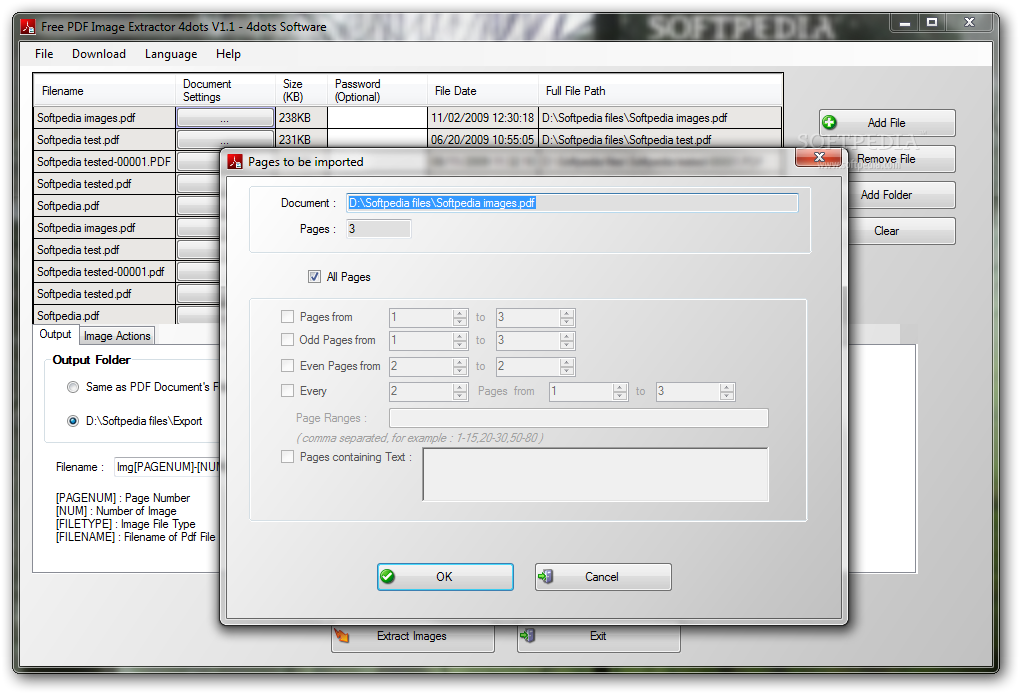Enable the Every checkbox

pyautogui.click(x=287, y=390)
